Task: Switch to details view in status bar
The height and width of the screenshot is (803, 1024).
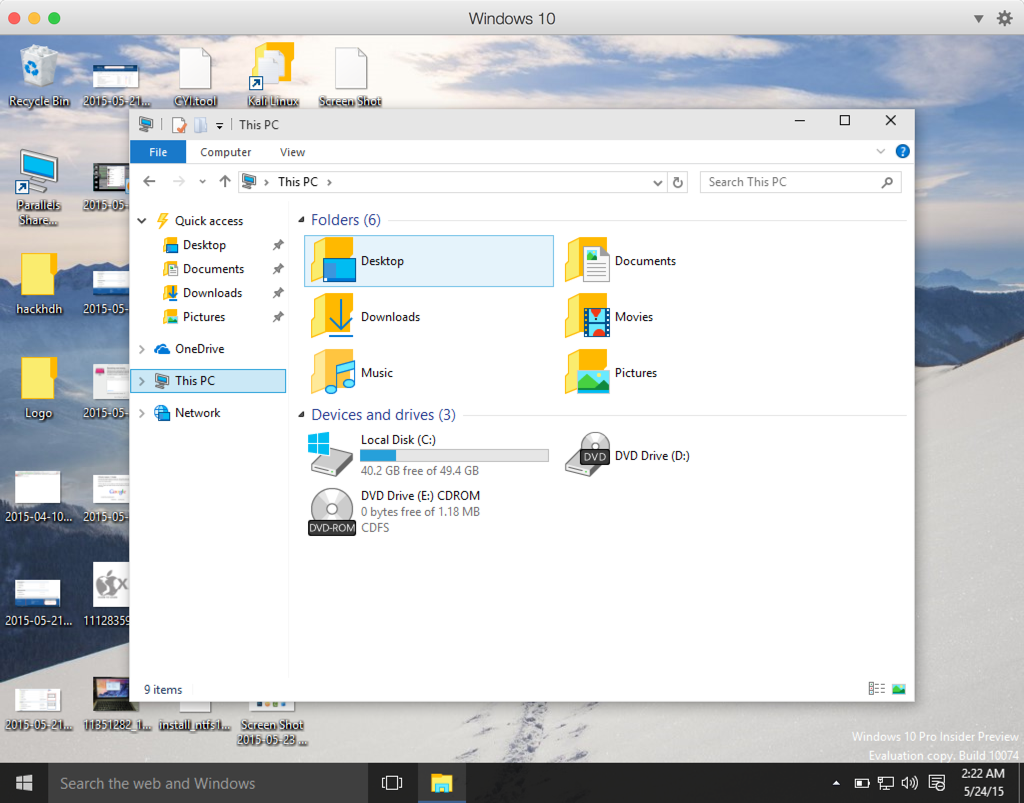Action: 877,689
